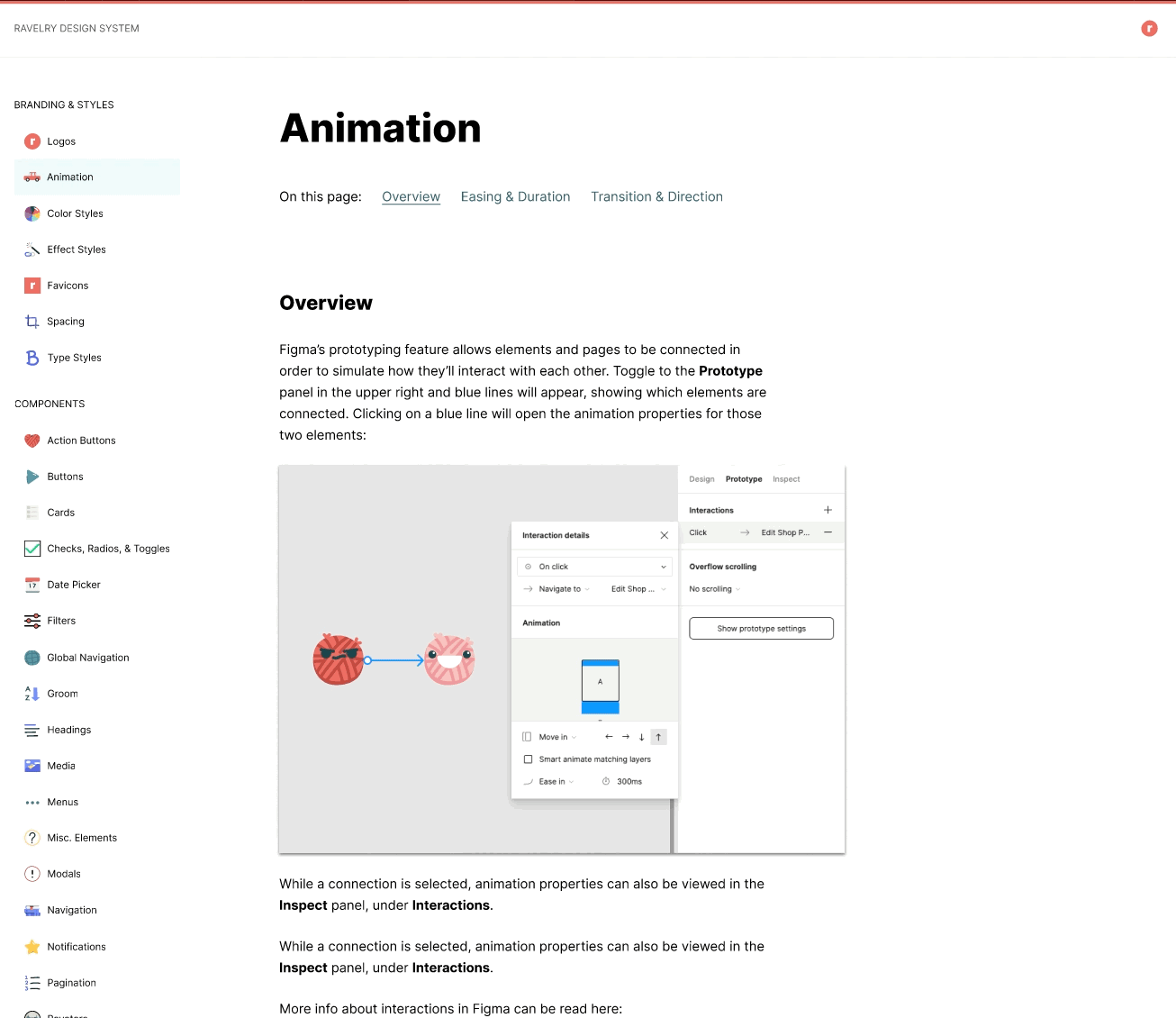The height and width of the screenshot is (1018, 1176).
Task: Click the Global Navigation globe icon
Action: tap(32, 658)
